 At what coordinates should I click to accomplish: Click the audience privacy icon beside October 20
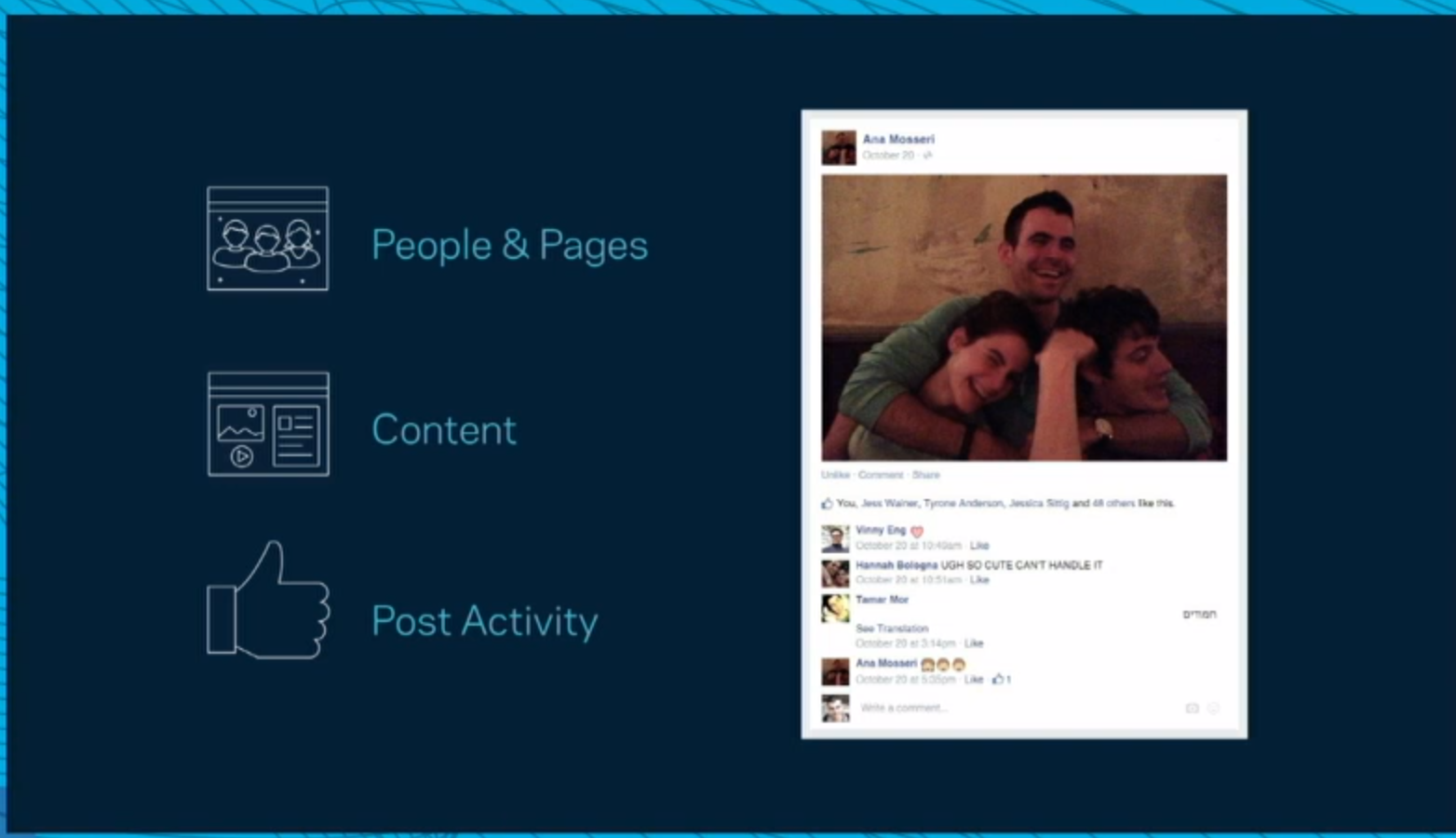927,155
